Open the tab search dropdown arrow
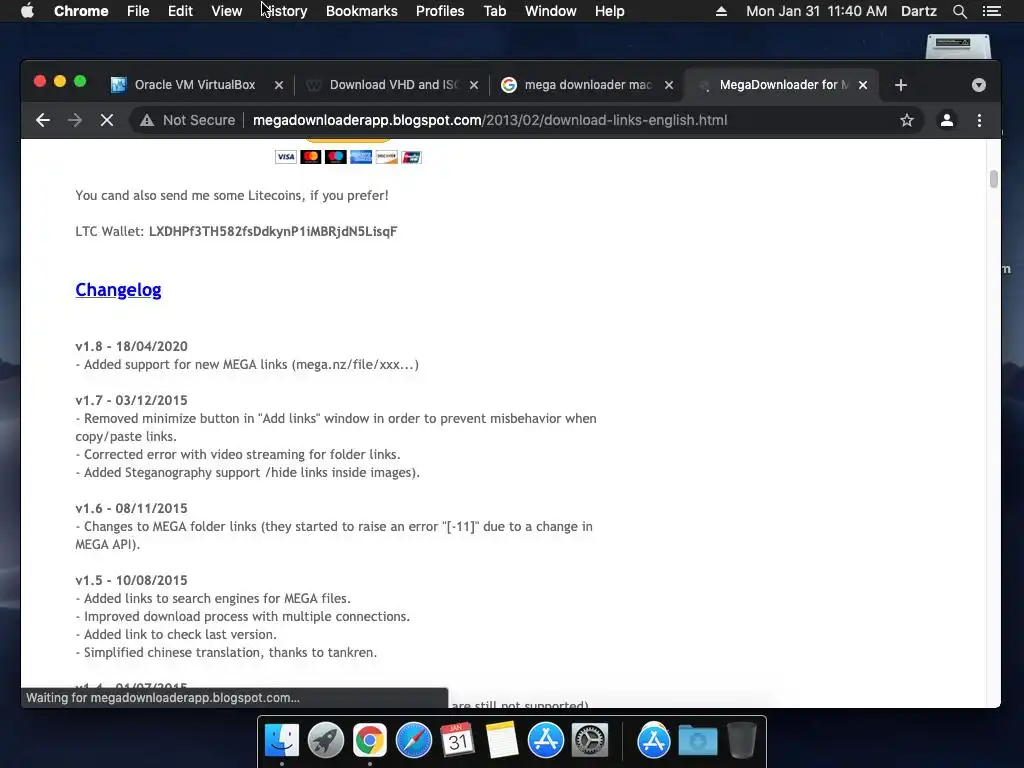 (x=978, y=85)
